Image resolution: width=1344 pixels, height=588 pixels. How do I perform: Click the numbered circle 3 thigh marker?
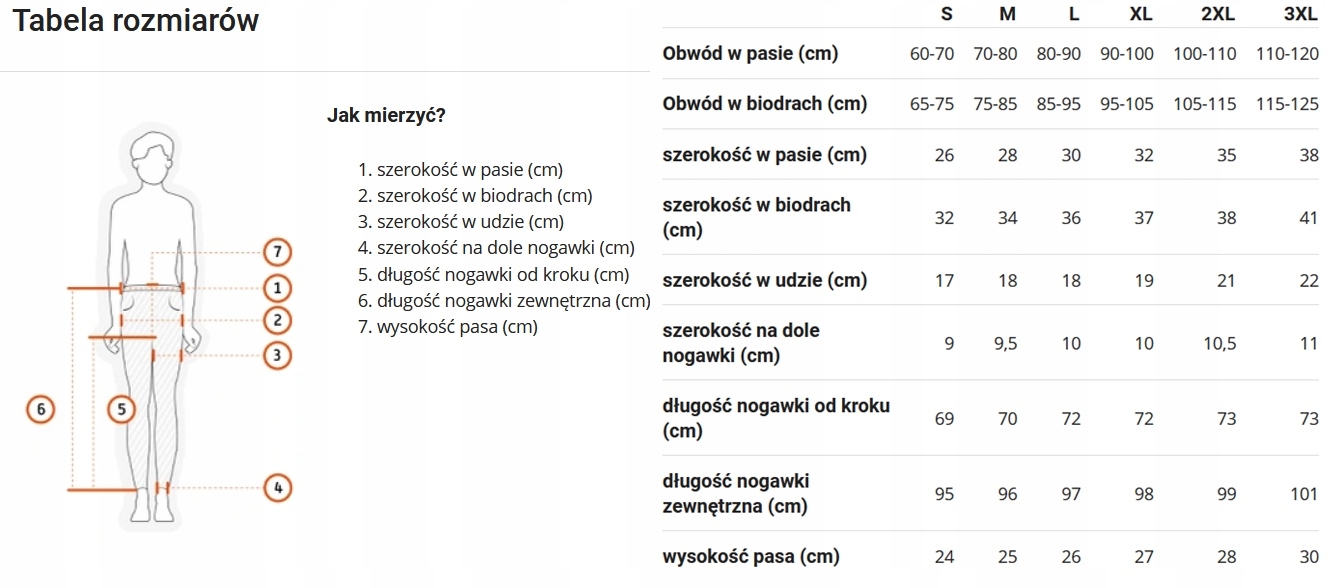278,354
